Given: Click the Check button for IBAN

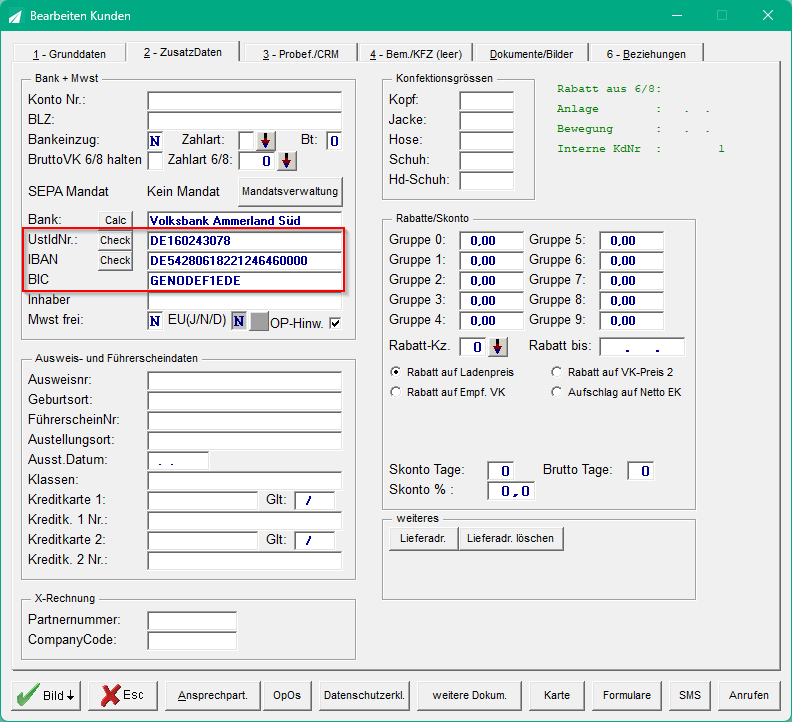Looking at the screenshot, I should tap(115, 260).
